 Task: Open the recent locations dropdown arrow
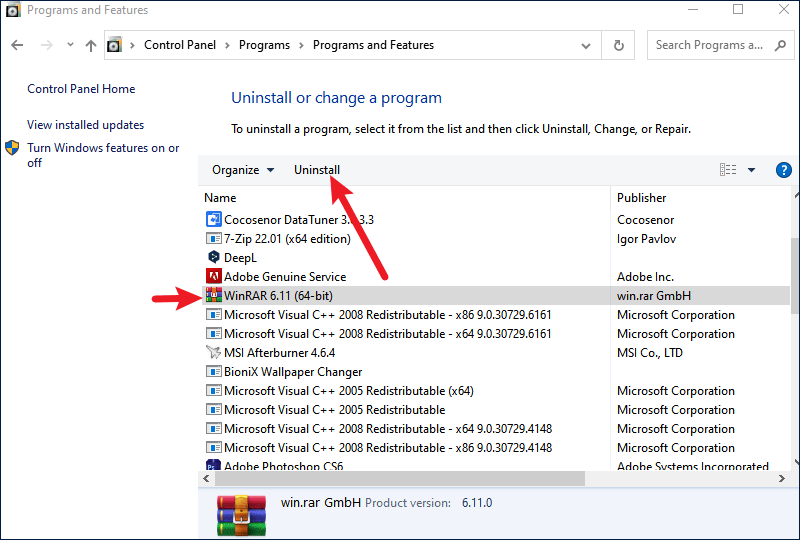point(70,45)
